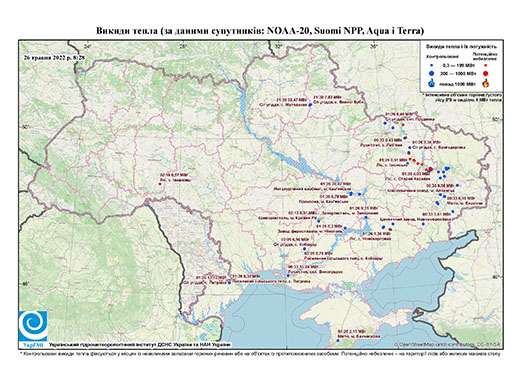Select the large red circle in legend
520x368 pixels.
tap(486, 73)
